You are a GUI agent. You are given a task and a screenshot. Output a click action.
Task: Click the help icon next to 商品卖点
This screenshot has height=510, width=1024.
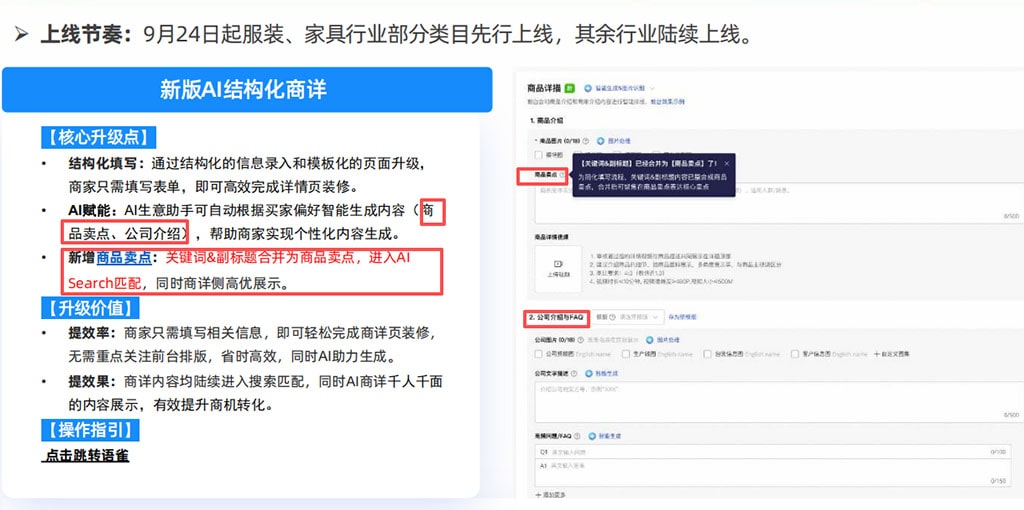(562, 176)
